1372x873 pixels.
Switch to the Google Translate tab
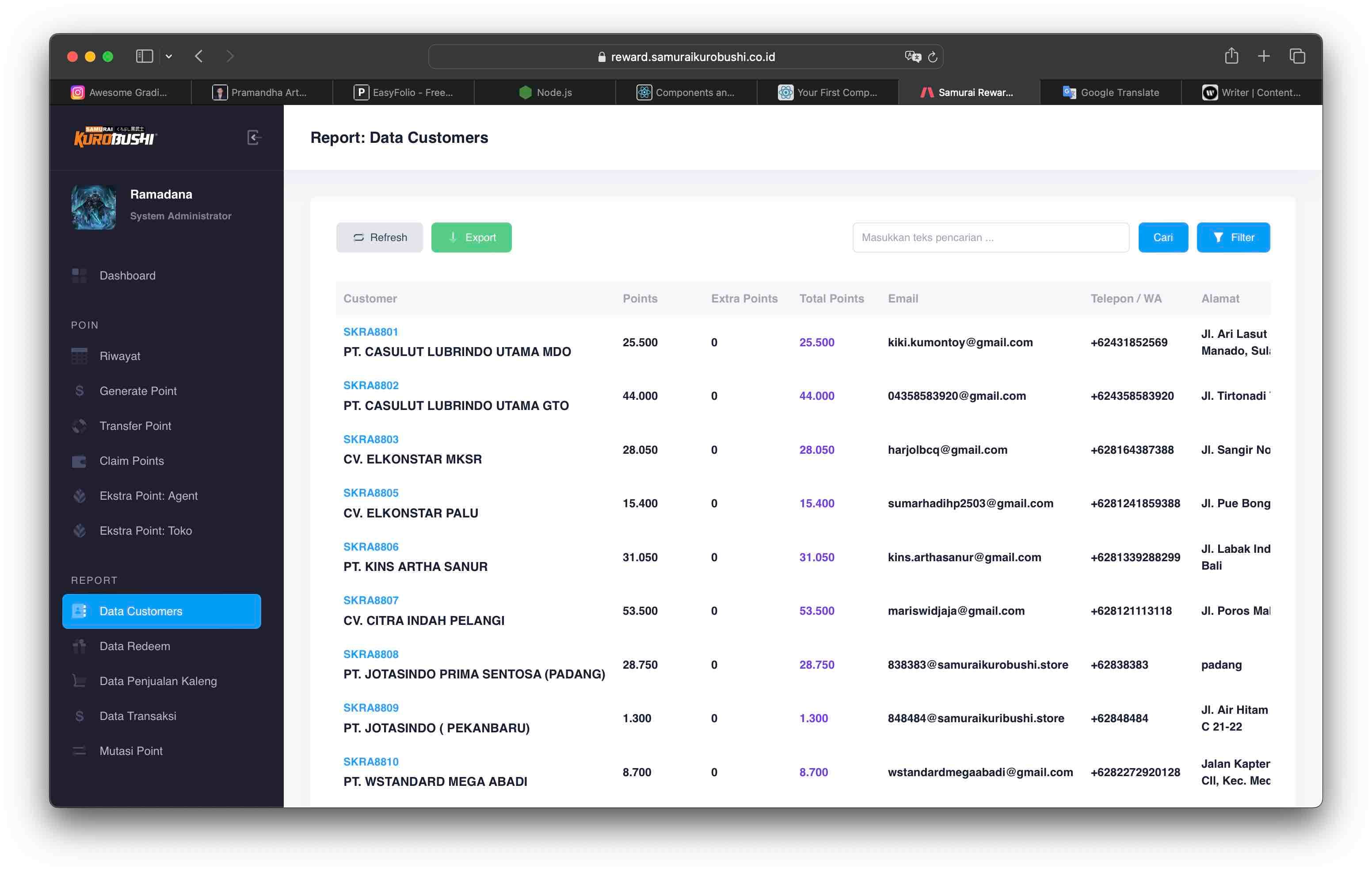tap(1110, 92)
